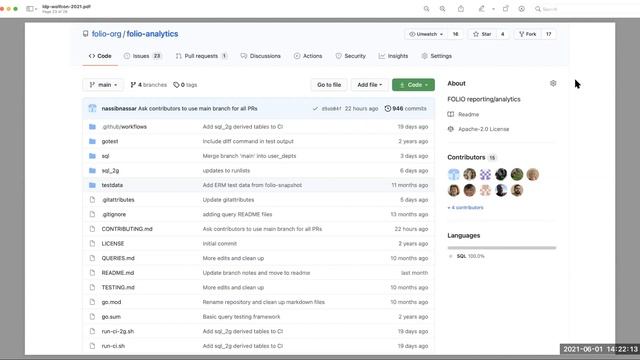640x360 pixels.
Task: Click the first contributor avatar
Action: (x=453, y=174)
